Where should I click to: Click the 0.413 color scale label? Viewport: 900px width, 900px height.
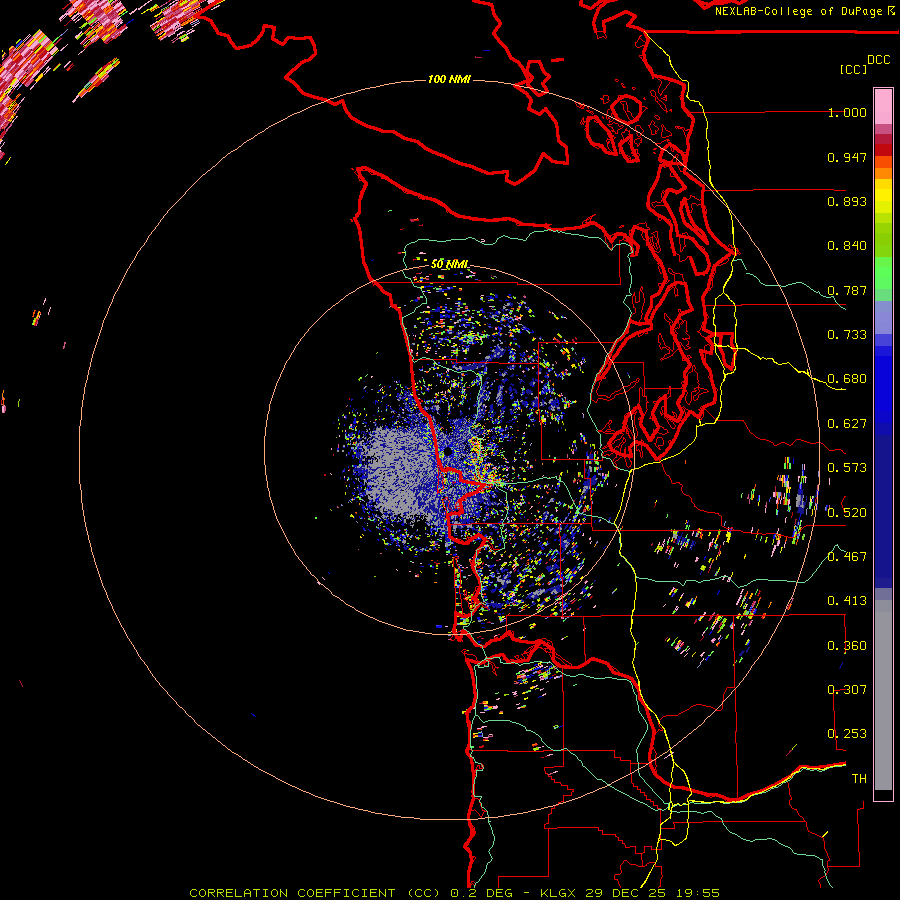pos(847,601)
